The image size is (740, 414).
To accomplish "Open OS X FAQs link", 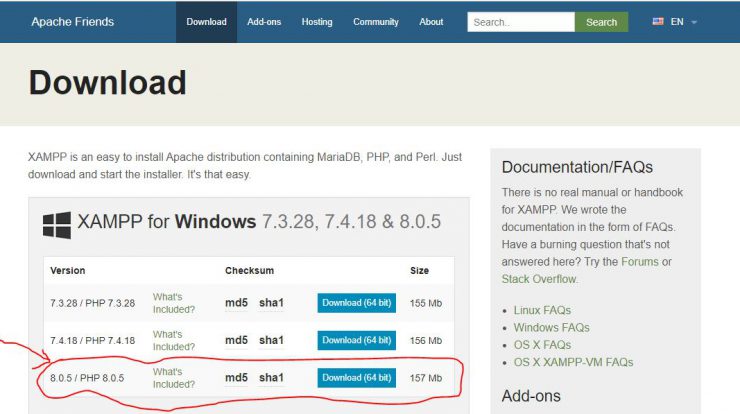I will click(x=542, y=345).
